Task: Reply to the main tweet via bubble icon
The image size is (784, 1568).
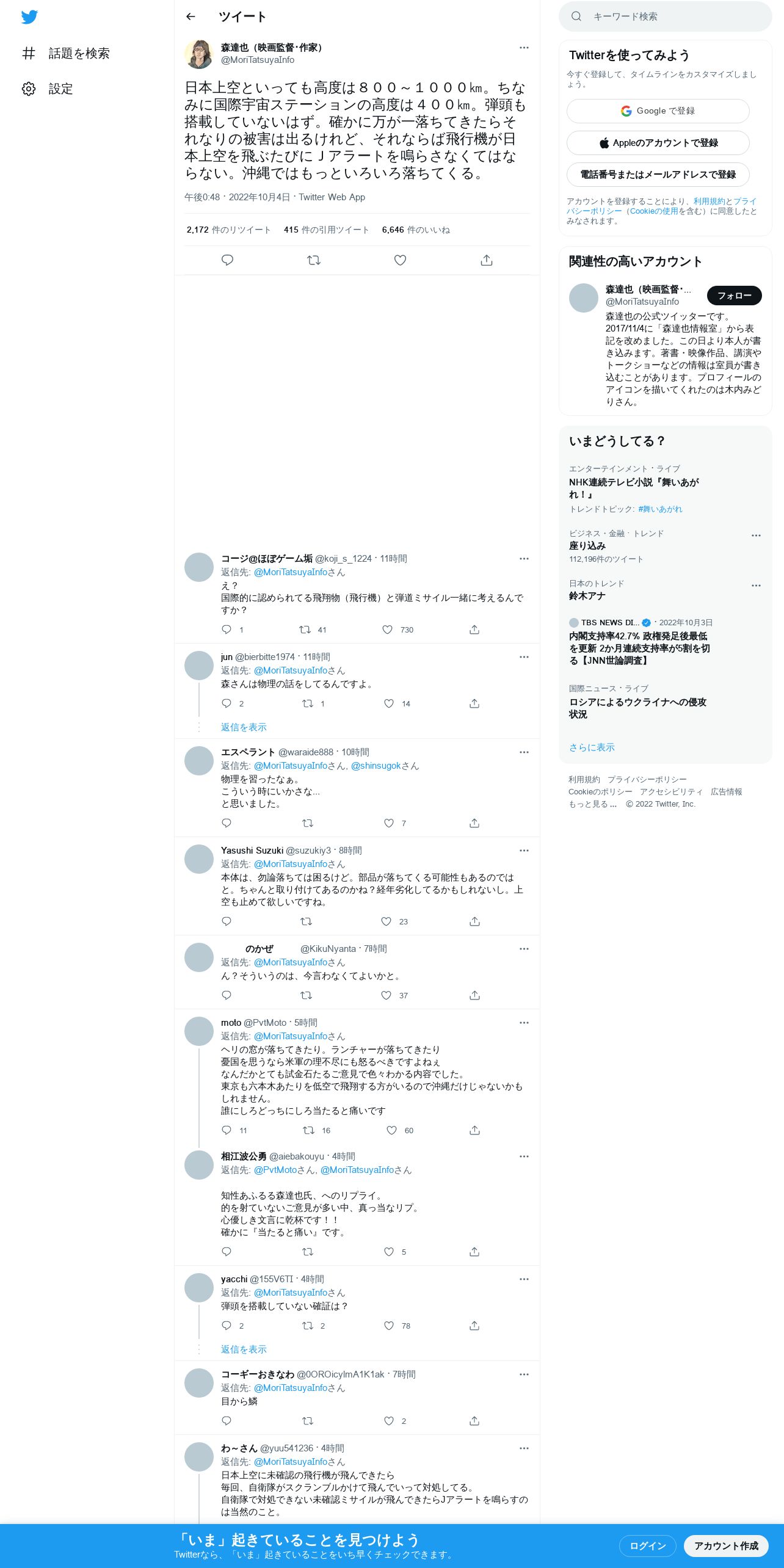Action: click(227, 260)
